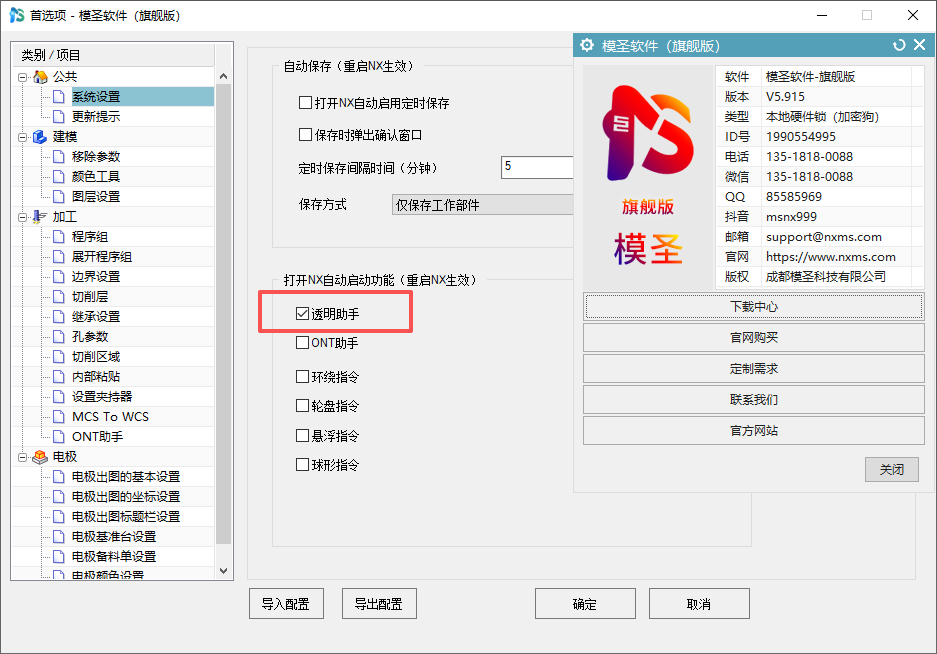Click the https://www.nxms.com website value
937x654 pixels.
[x=831, y=257]
